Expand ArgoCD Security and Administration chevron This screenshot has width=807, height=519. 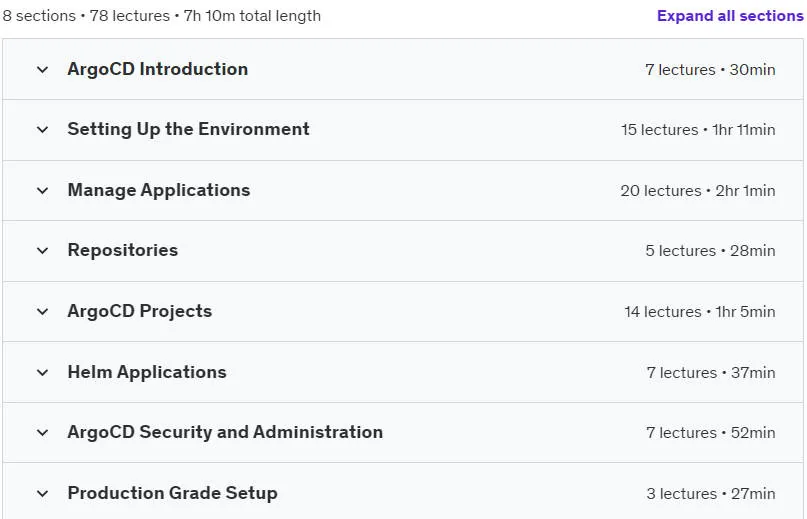[43, 432]
